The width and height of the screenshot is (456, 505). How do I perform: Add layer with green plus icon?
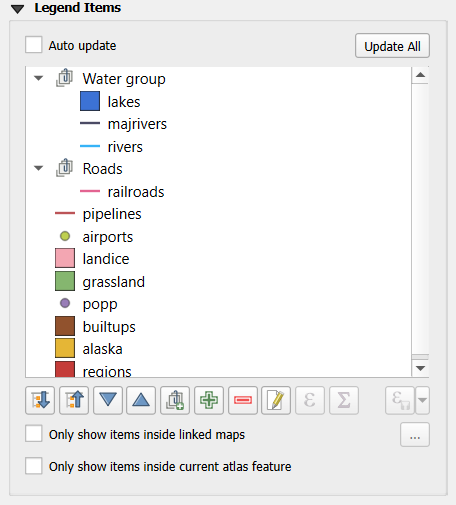[209, 400]
